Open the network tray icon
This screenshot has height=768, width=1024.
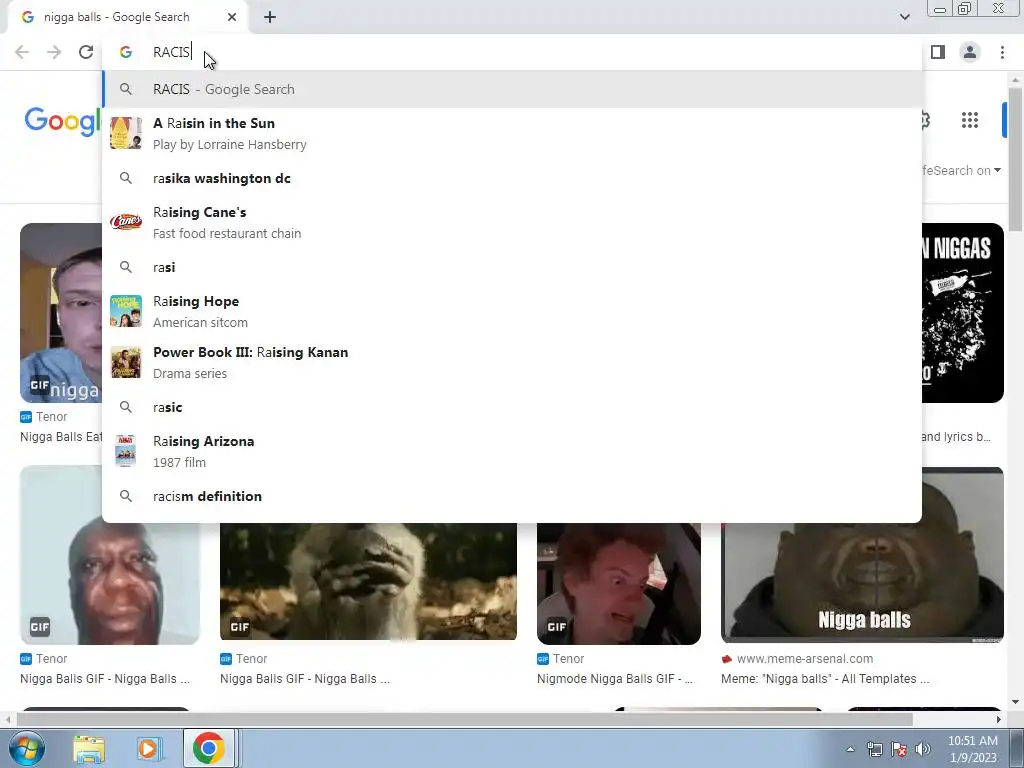874,749
